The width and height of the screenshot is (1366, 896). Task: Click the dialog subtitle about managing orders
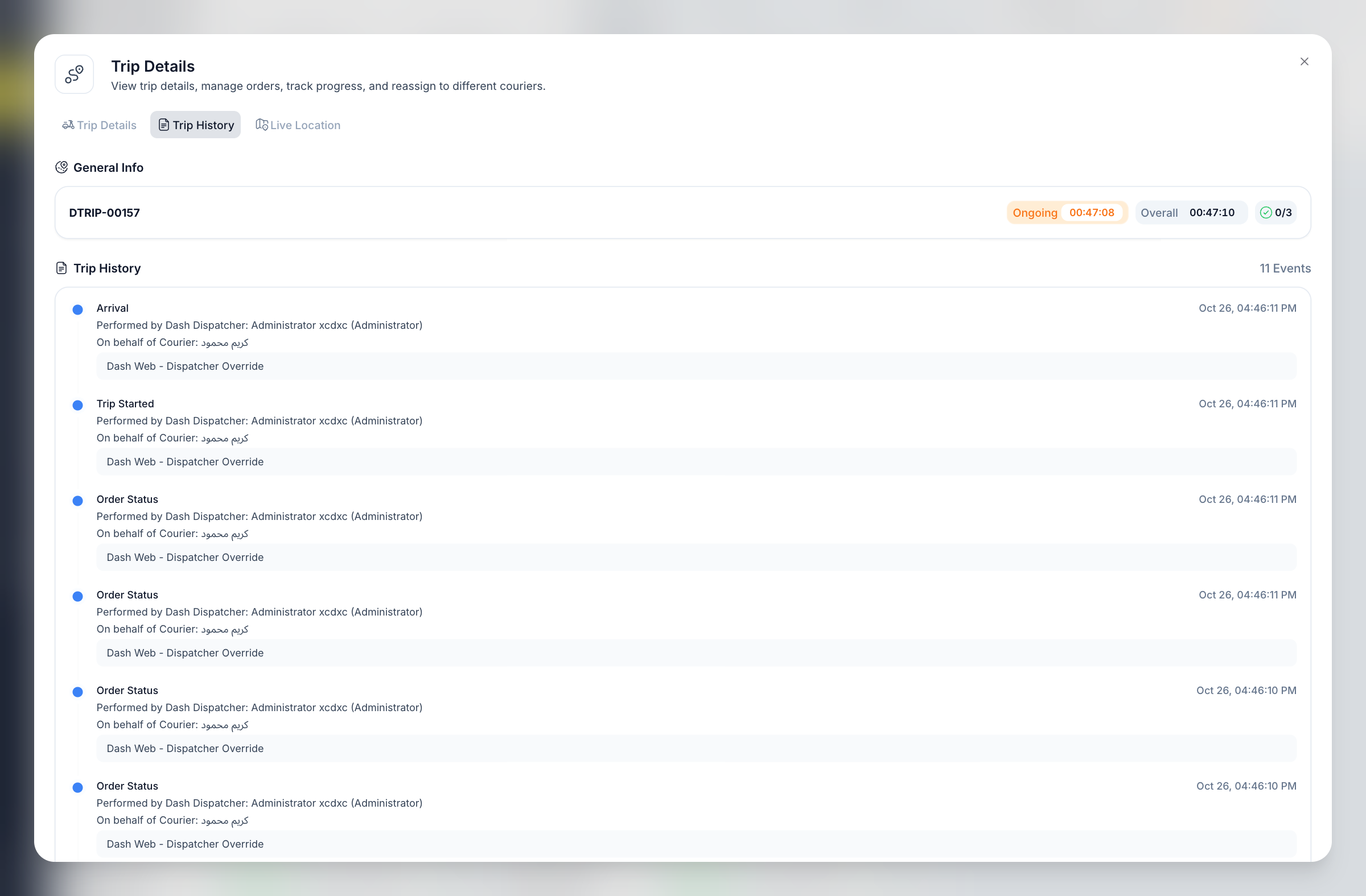tap(328, 86)
